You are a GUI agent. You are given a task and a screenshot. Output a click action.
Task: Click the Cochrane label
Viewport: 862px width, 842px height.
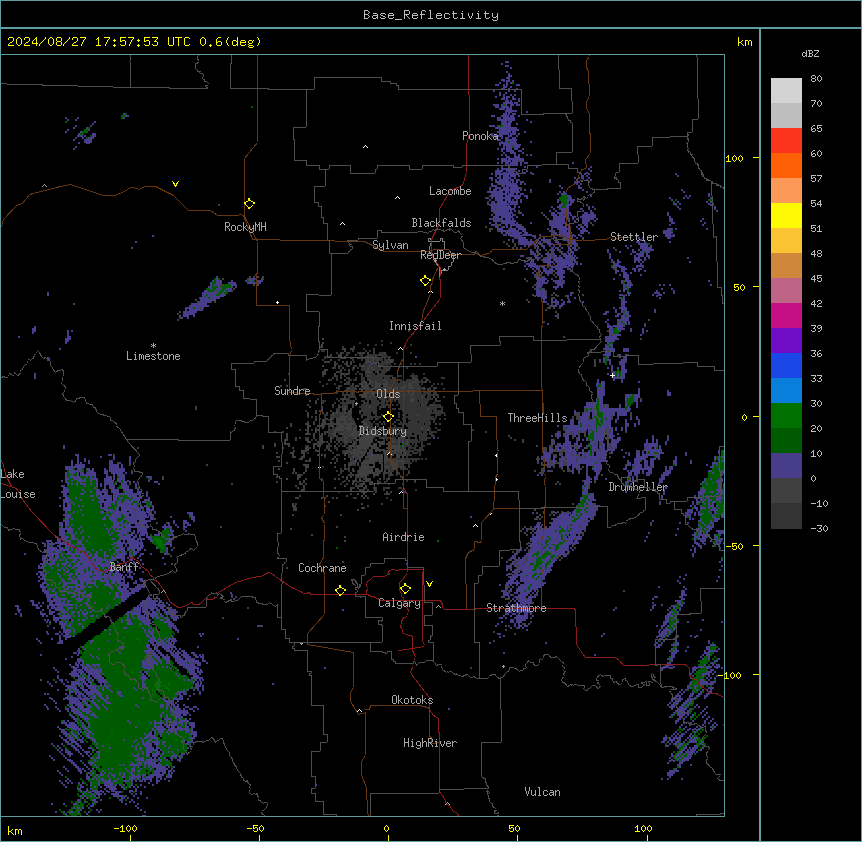[322, 568]
